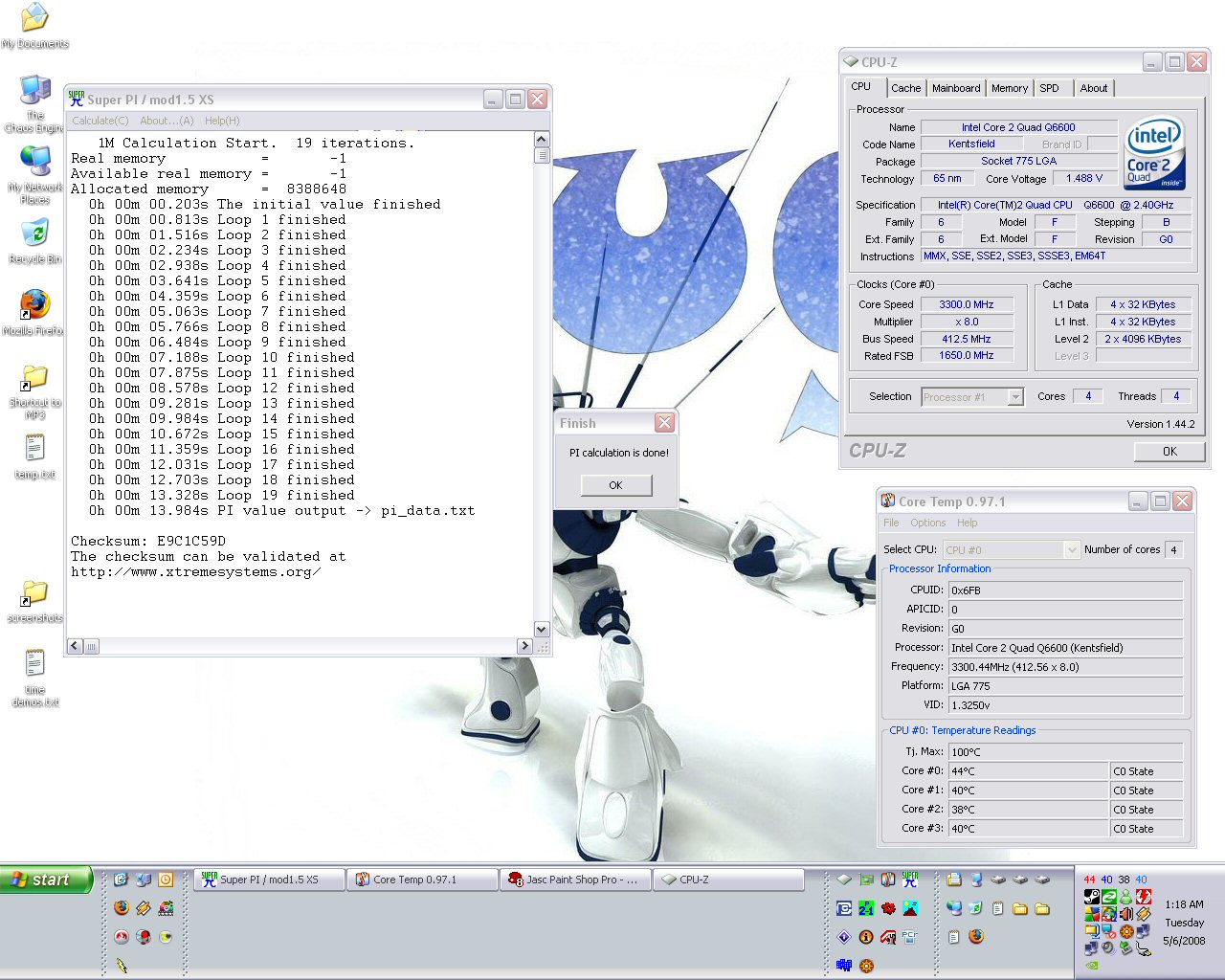Switch to the About tab in CPU-Z

(x=1094, y=88)
